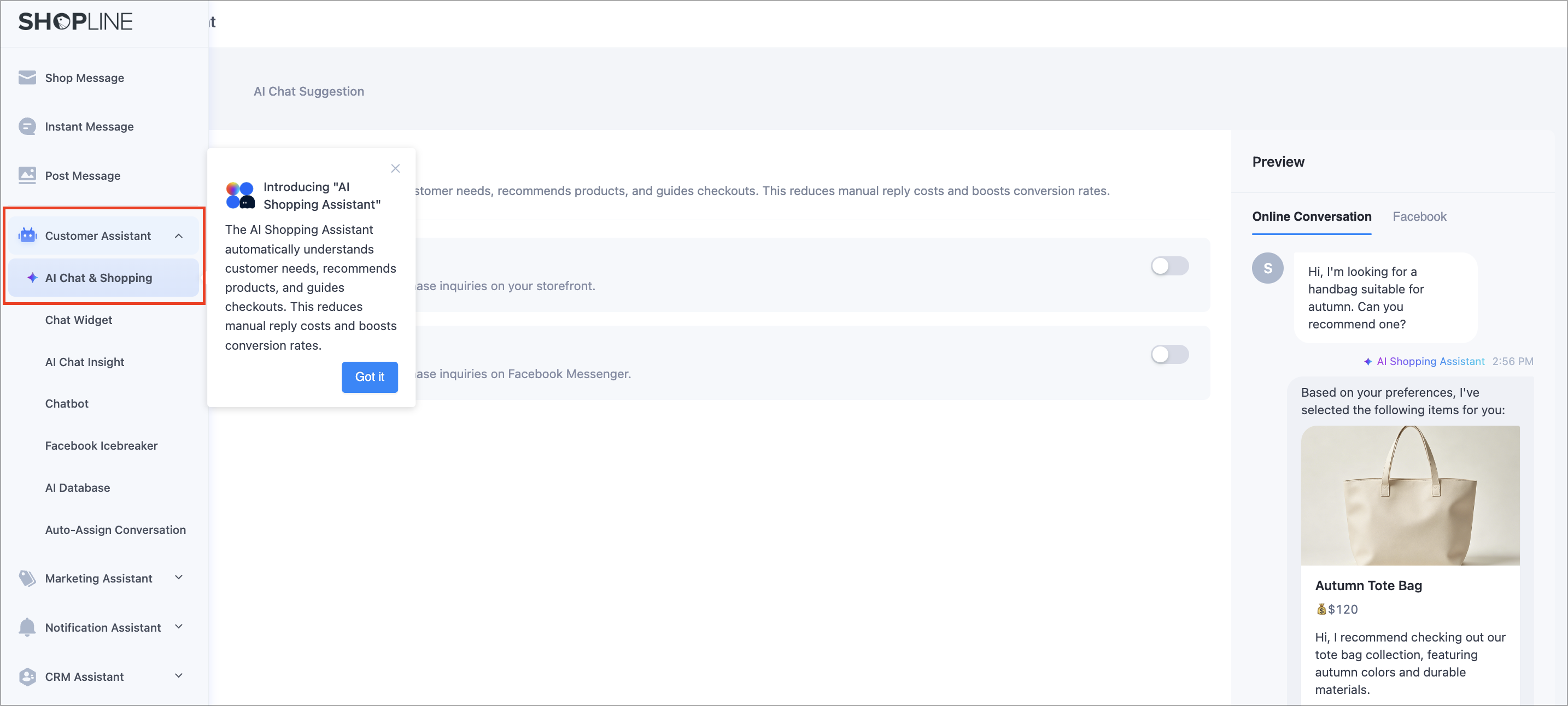Open the AI Chat Insight page
Screen dimensions: 1568x706
pyautogui.click(x=85, y=362)
